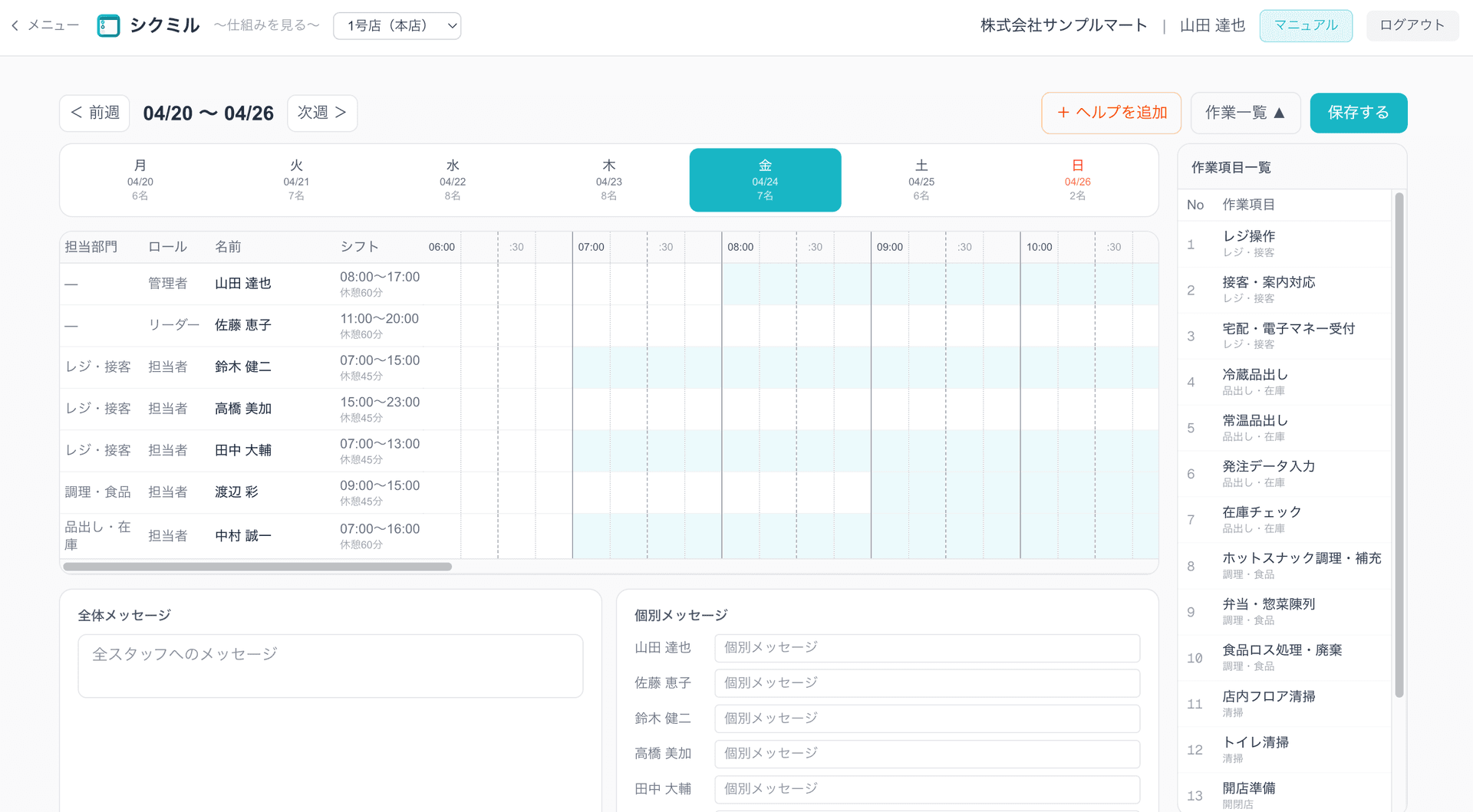
Task: Go to the next week with 次週
Action: pyautogui.click(x=322, y=113)
